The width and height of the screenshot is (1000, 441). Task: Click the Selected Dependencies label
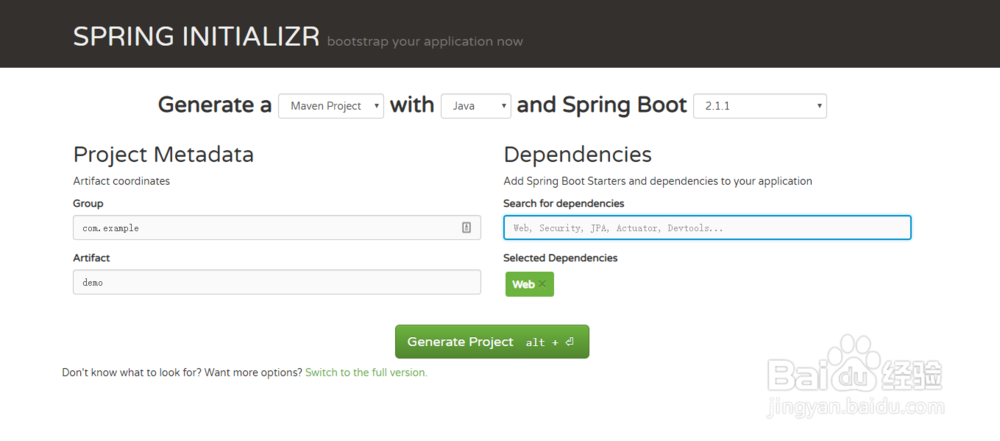coord(560,258)
